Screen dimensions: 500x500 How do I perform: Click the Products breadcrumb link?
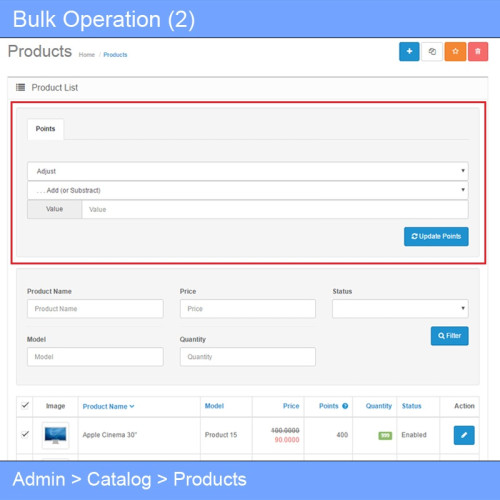pyautogui.click(x=115, y=55)
